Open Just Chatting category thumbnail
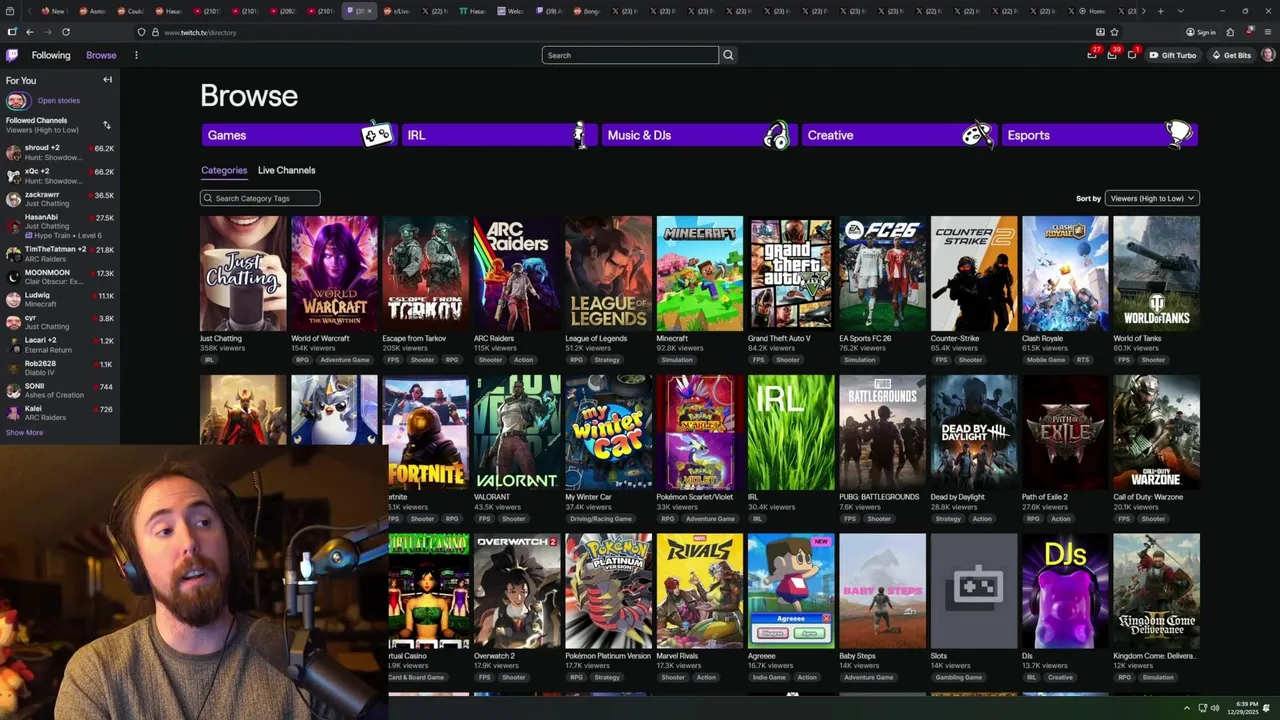This screenshot has width=1280, height=720. [x=243, y=273]
